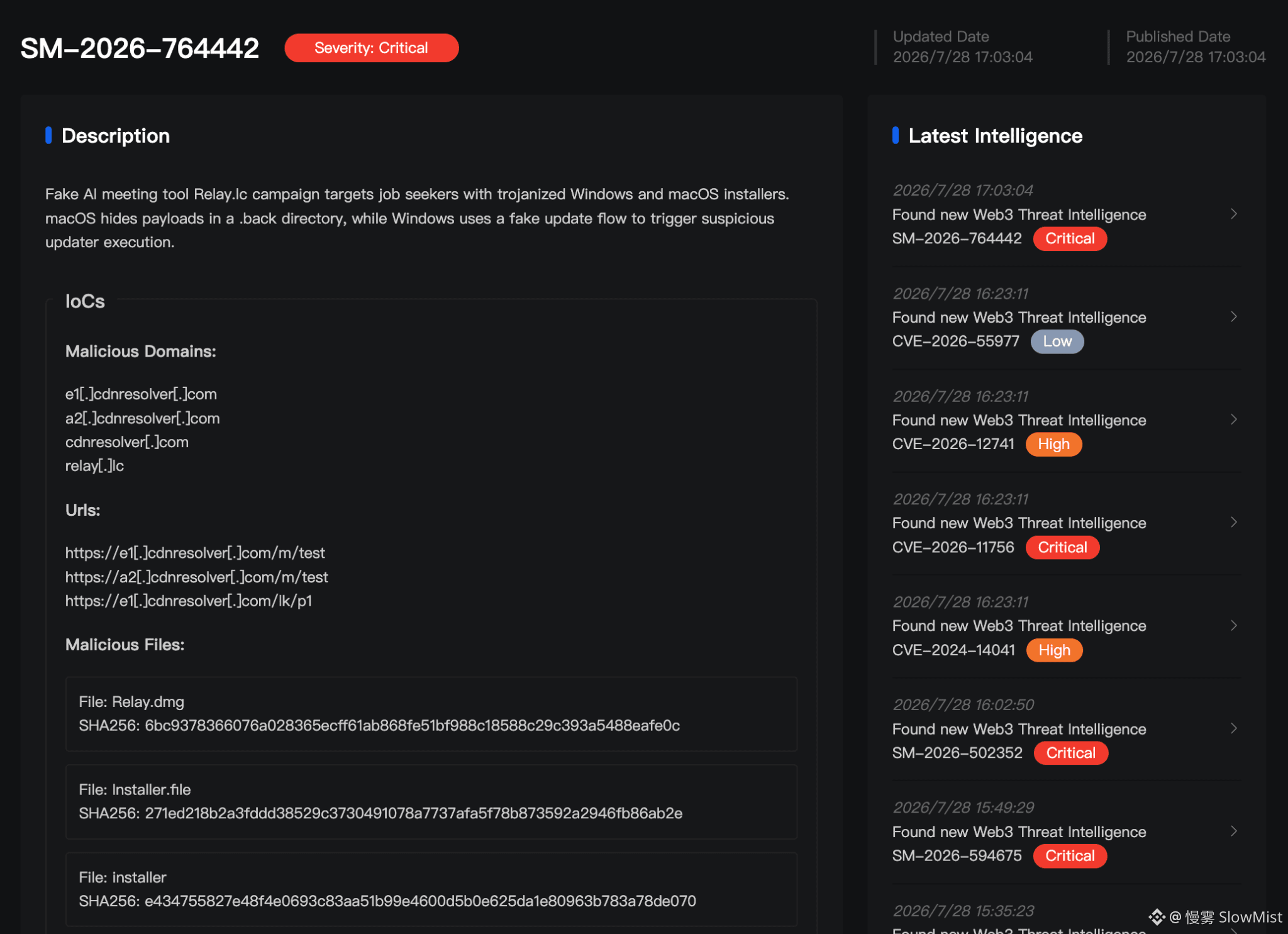Screen dimensions: 1288x934
Task: Click the bare cdnresolver[.]com domain entry
Action: tap(127, 442)
